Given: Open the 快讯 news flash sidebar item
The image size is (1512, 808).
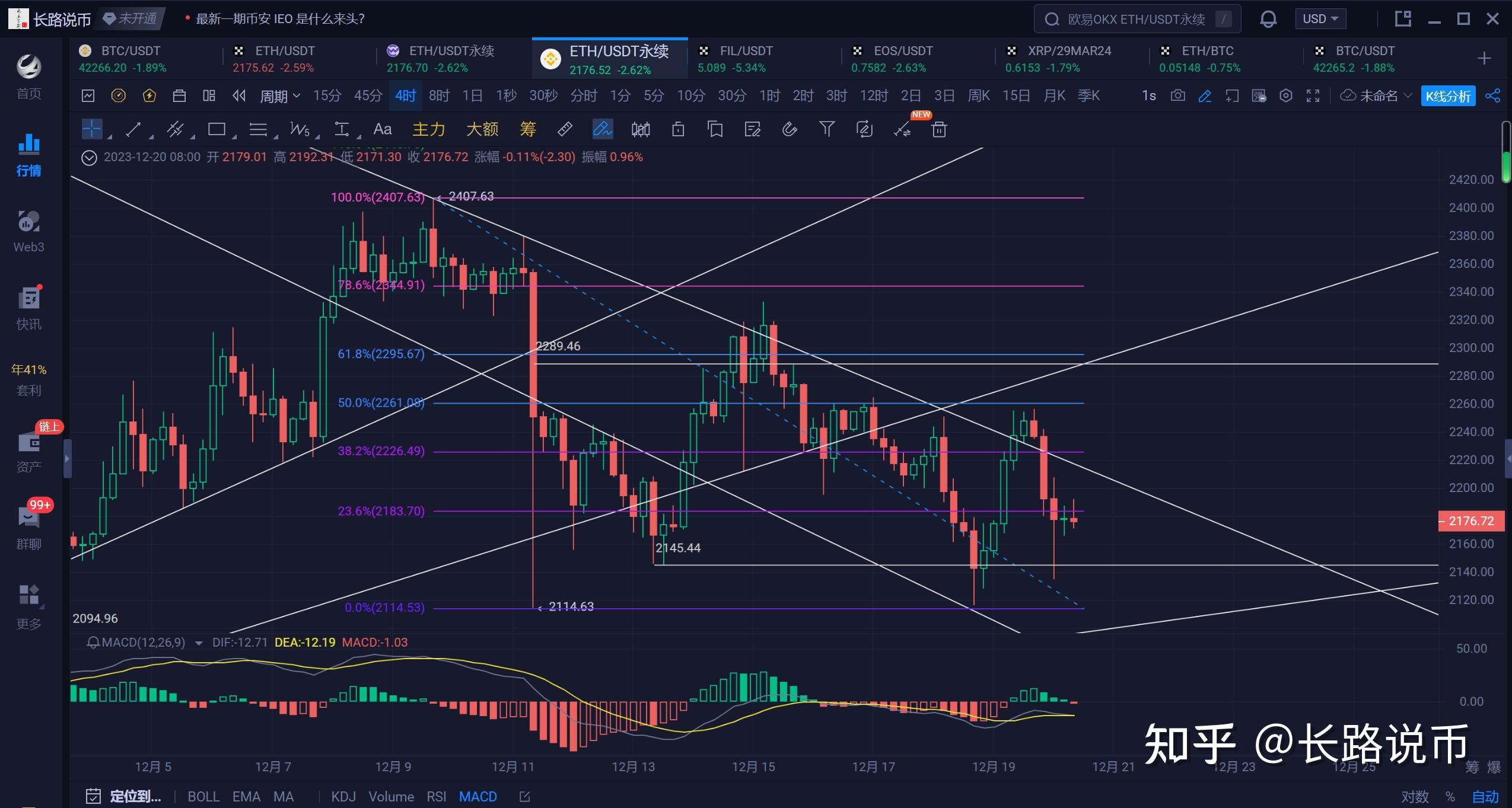Looking at the screenshot, I should 28,308.
